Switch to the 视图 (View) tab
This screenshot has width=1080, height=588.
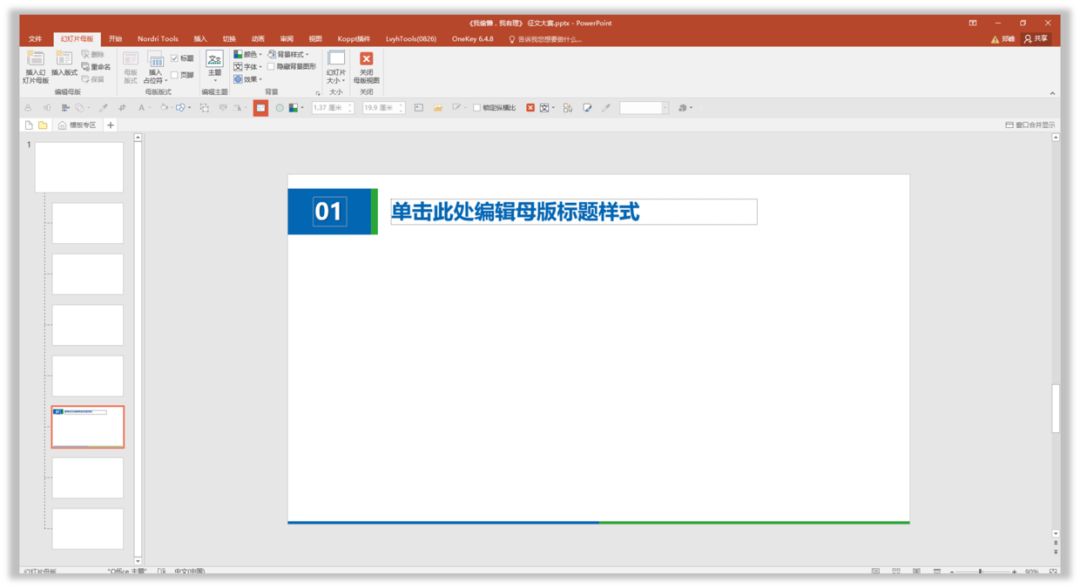[x=315, y=39]
